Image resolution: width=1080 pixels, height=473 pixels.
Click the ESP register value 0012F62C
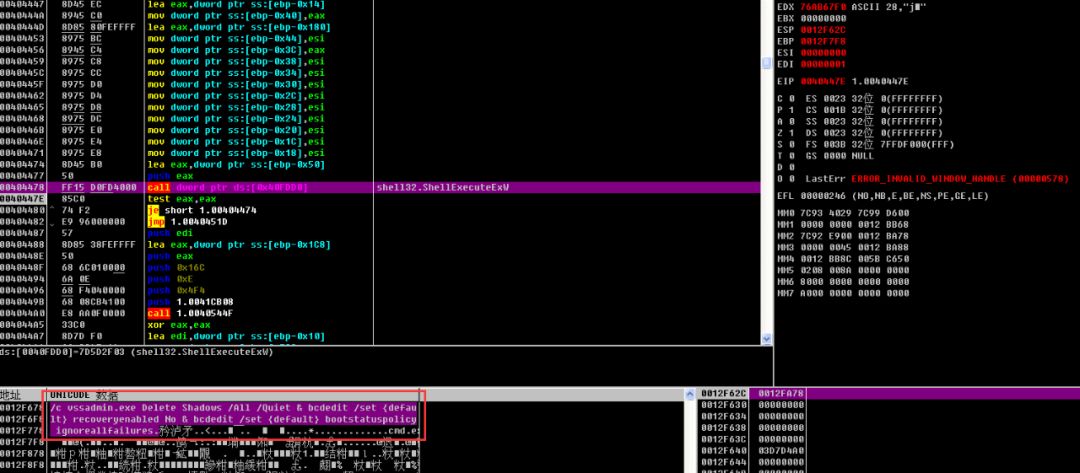pyautogui.click(x=824, y=30)
